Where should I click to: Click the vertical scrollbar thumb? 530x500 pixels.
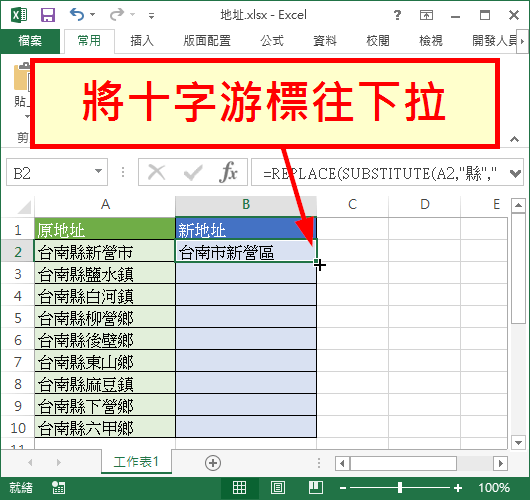[518, 269]
